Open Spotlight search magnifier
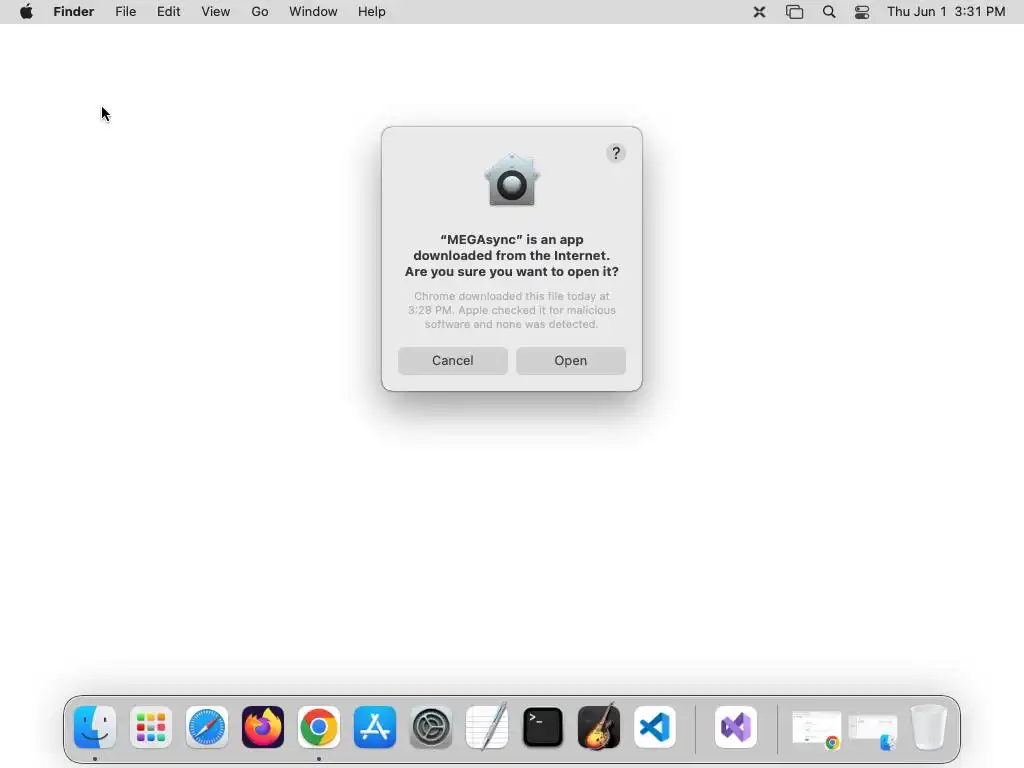Screen dimensions: 1024x768 pos(829,12)
